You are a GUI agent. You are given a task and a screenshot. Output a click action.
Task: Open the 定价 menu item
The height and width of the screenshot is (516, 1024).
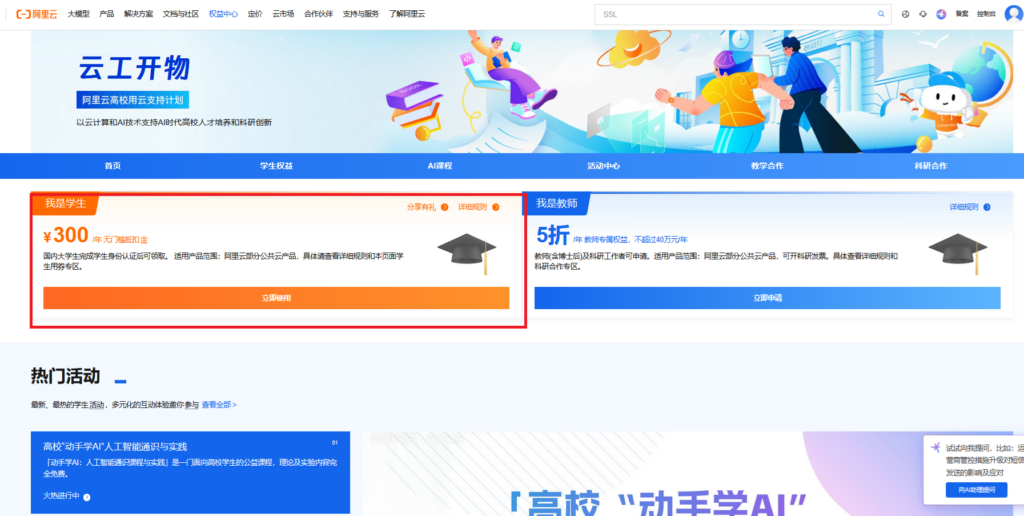click(255, 14)
